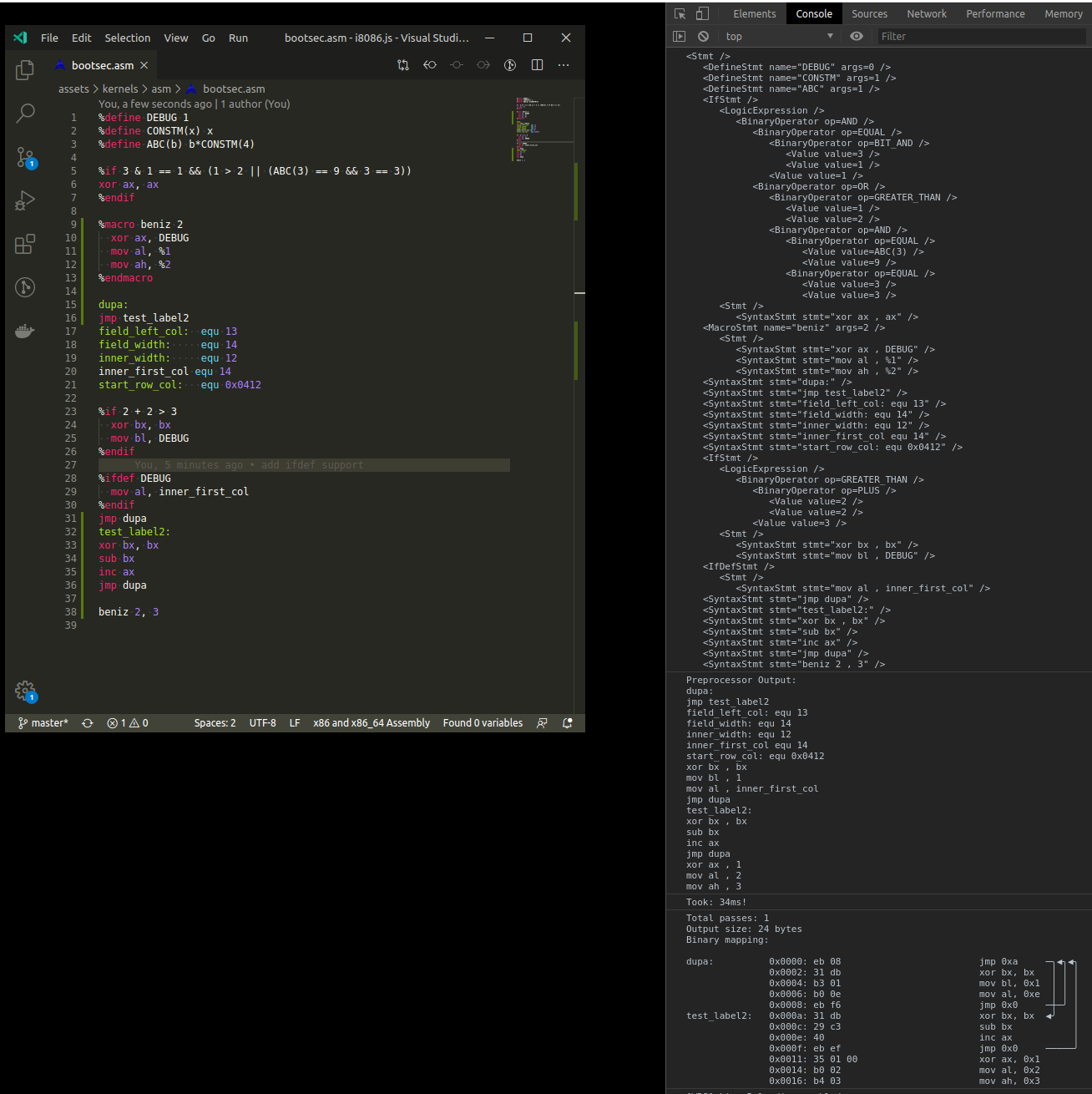Show the console sidebar
1092x1094 pixels.
pyautogui.click(x=679, y=36)
